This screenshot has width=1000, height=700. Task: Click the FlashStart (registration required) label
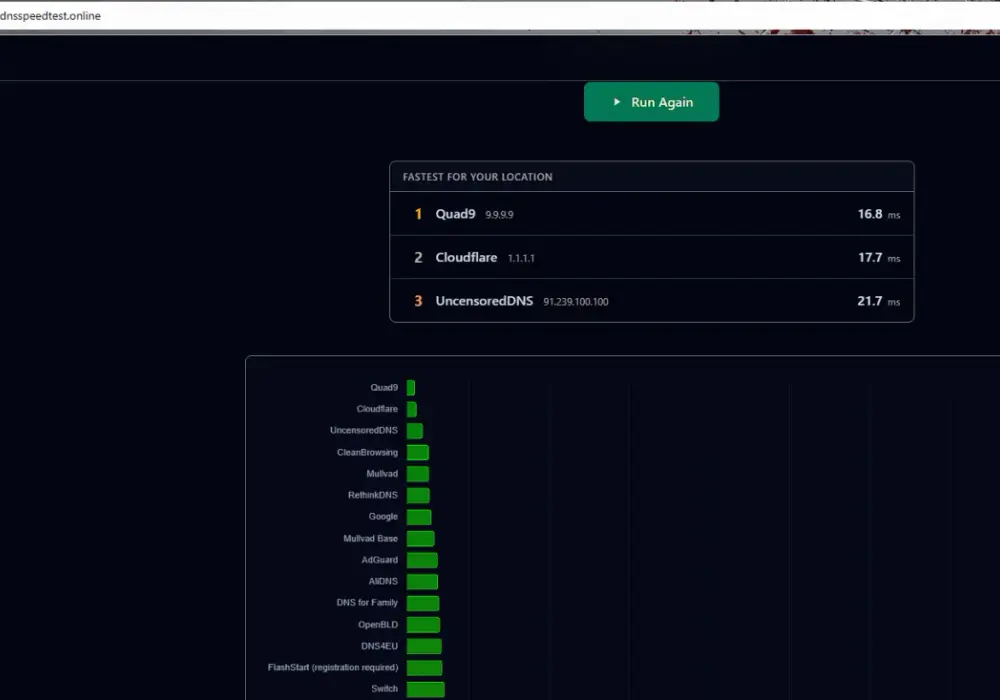[333, 667]
